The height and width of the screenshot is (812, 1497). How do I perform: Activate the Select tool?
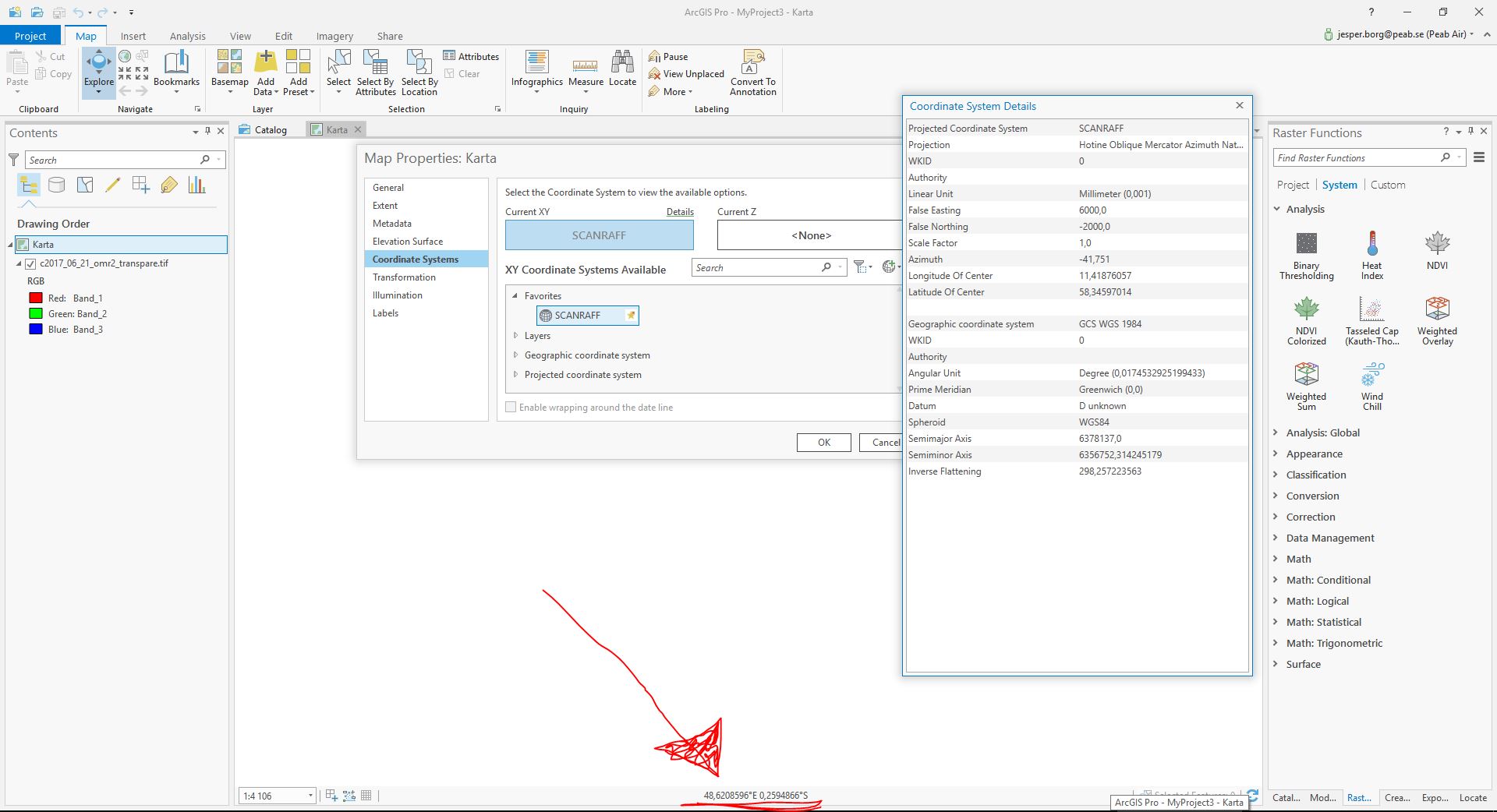pos(338,72)
